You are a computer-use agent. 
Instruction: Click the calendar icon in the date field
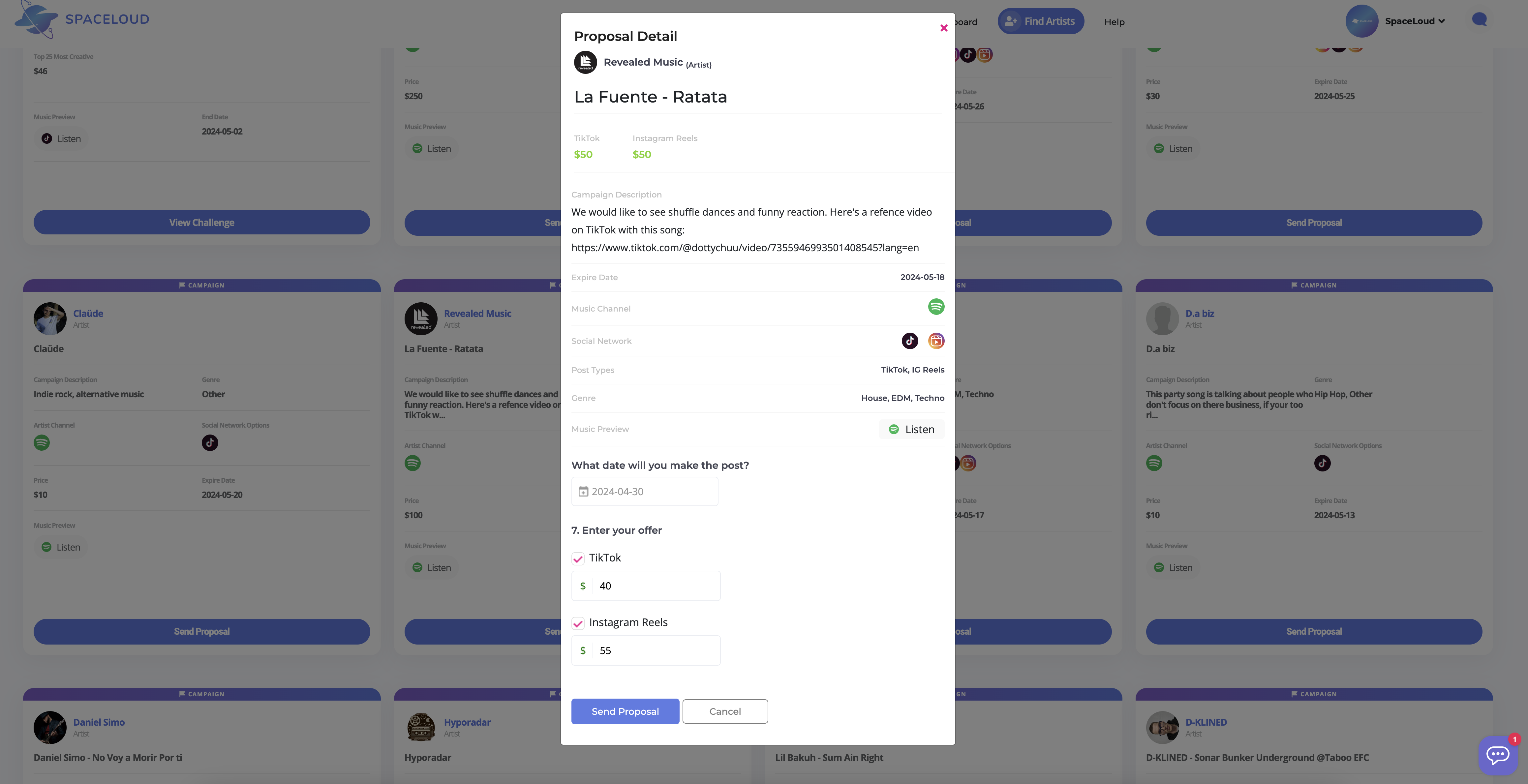click(583, 492)
